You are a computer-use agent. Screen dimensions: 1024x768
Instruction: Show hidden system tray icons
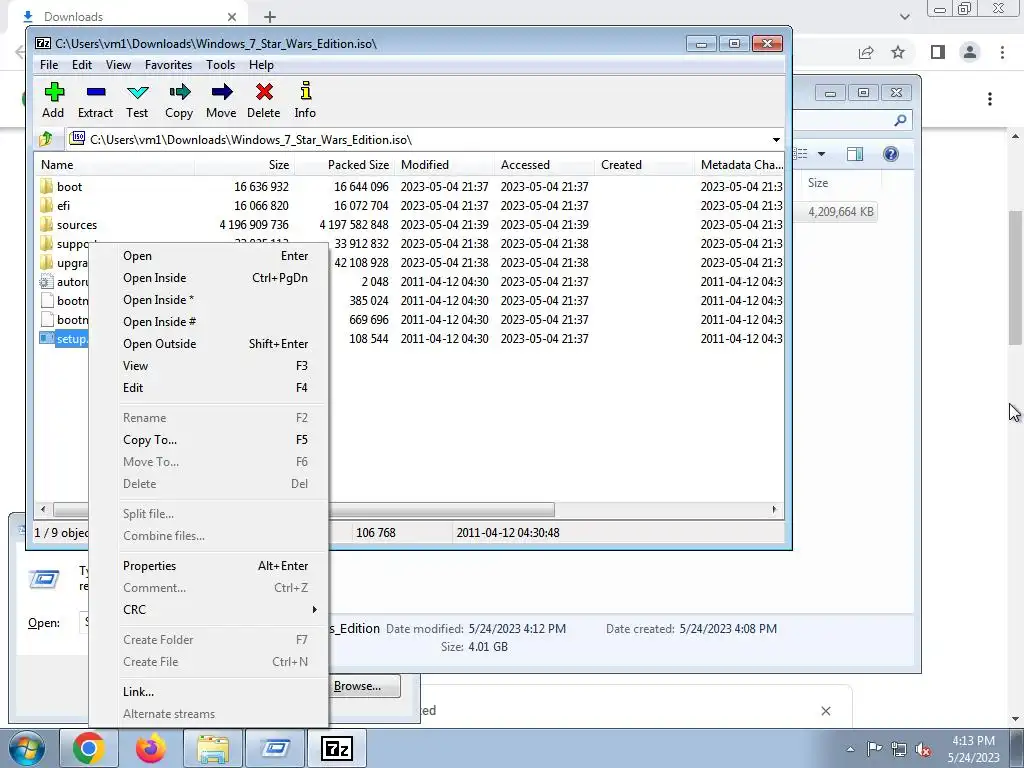click(850, 749)
